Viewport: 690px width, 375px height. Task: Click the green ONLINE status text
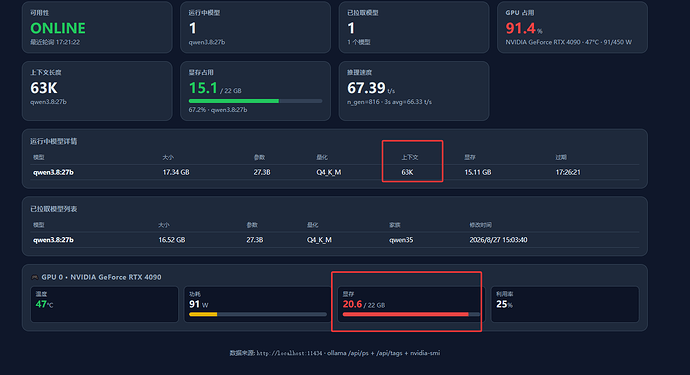click(x=58, y=28)
